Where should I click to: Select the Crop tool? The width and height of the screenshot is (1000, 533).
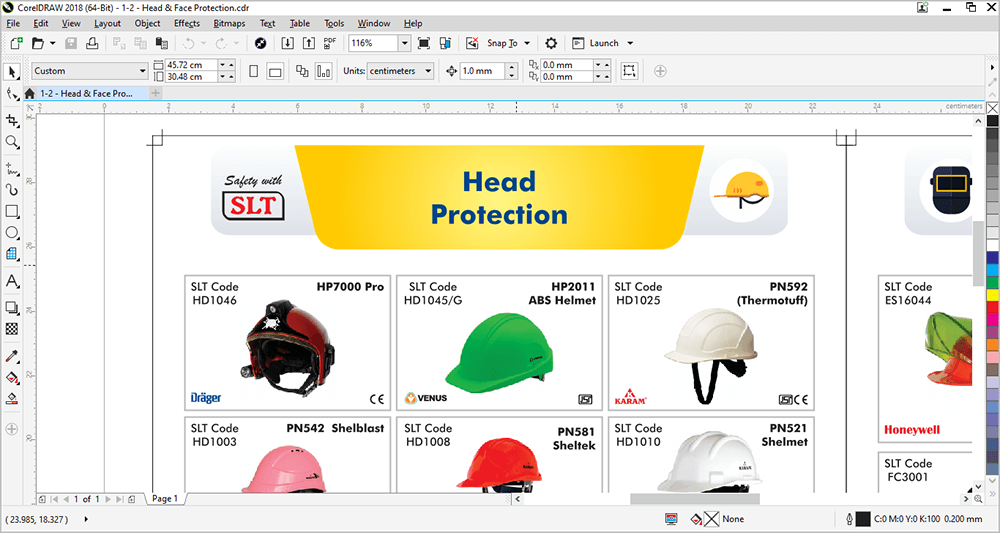12,120
